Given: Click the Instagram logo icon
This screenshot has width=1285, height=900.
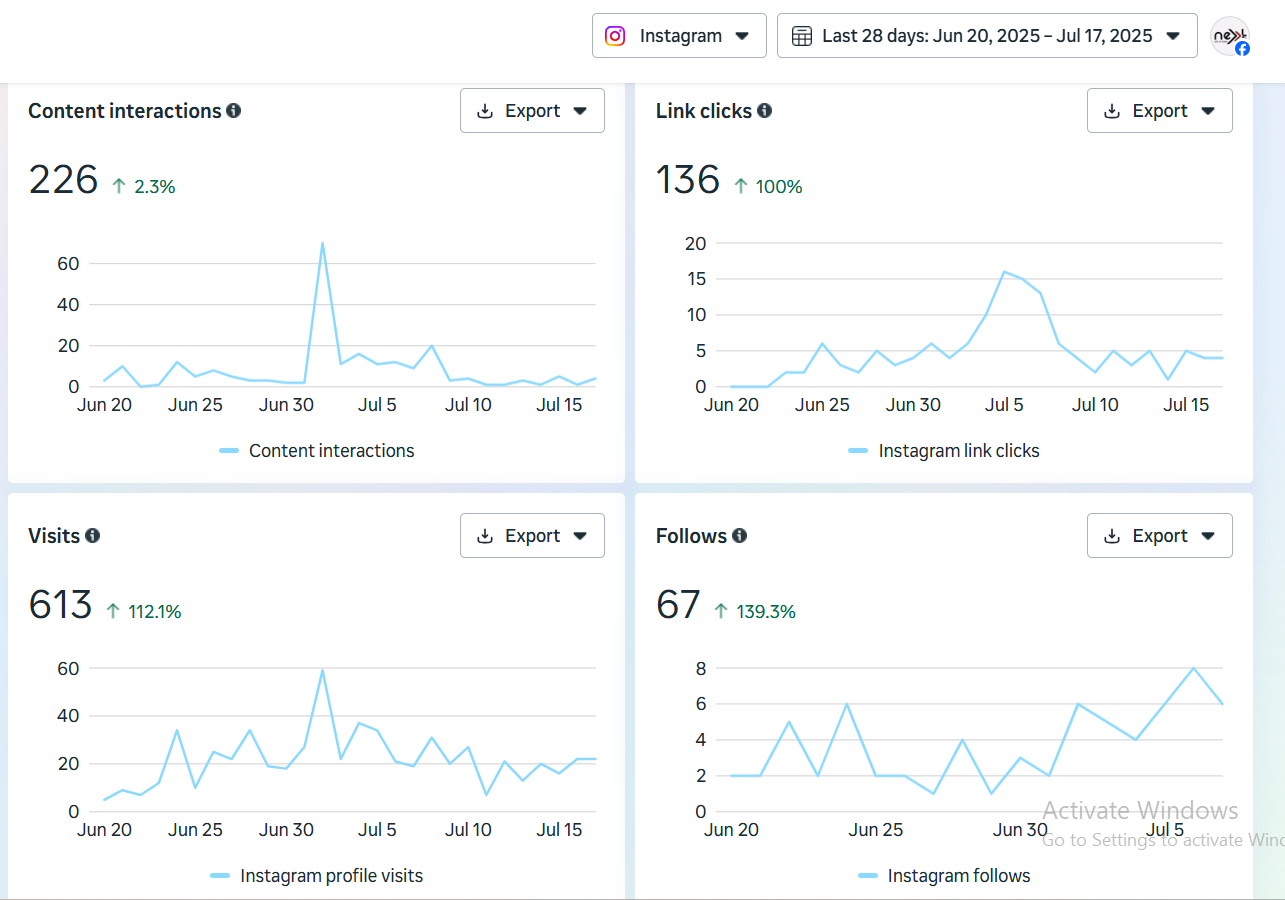Looking at the screenshot, I should click(616, 36).
